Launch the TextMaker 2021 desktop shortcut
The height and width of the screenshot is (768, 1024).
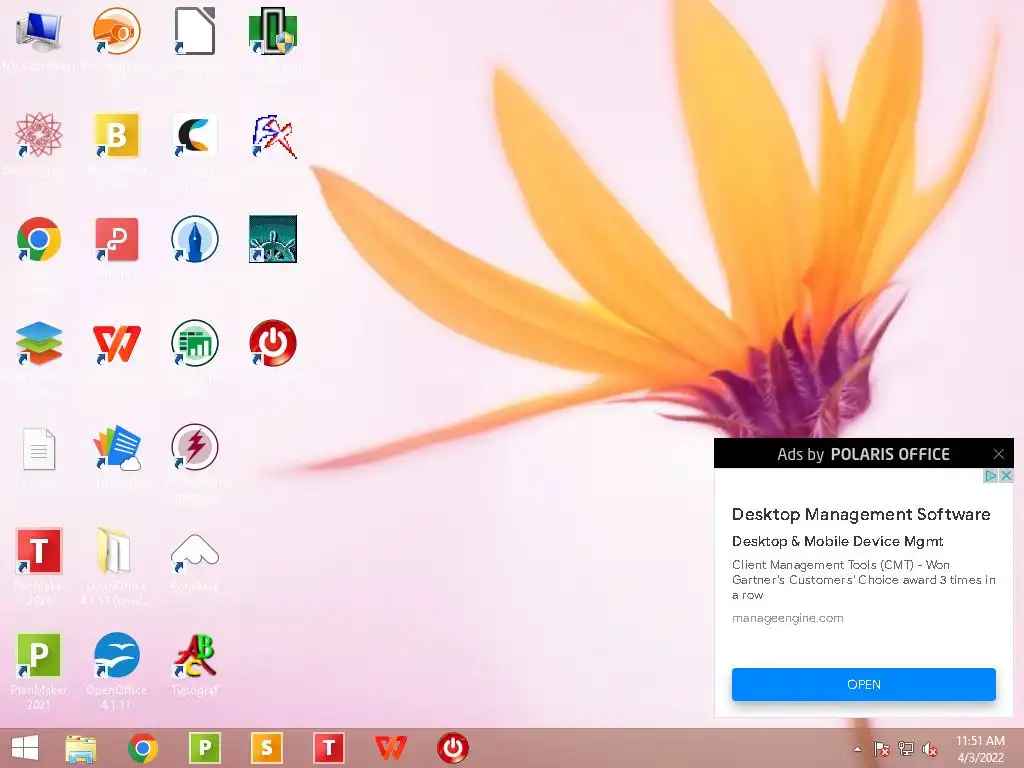point(39,551)
